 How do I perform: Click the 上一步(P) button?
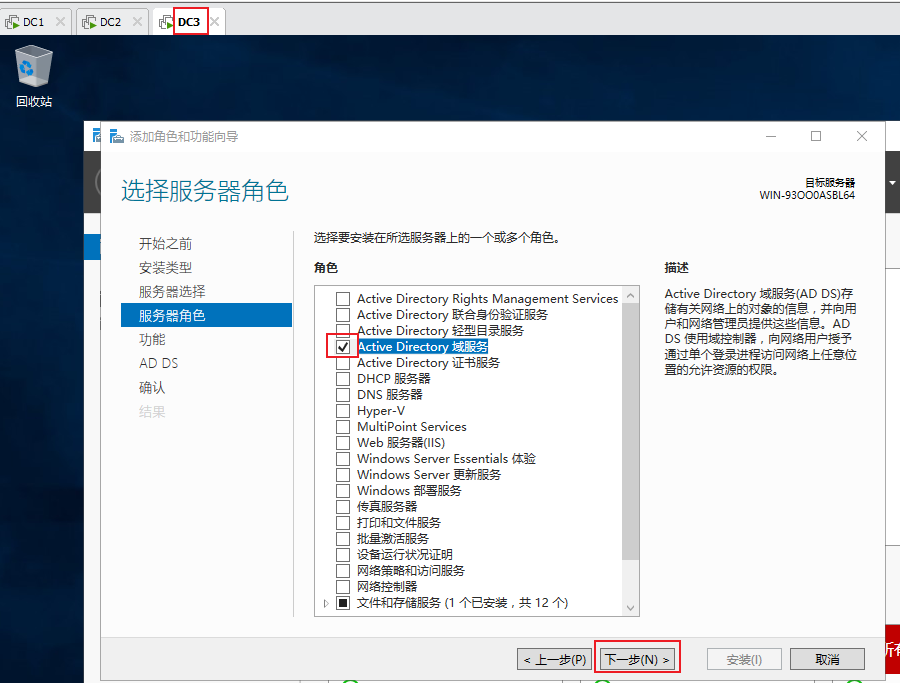(554, 659)
